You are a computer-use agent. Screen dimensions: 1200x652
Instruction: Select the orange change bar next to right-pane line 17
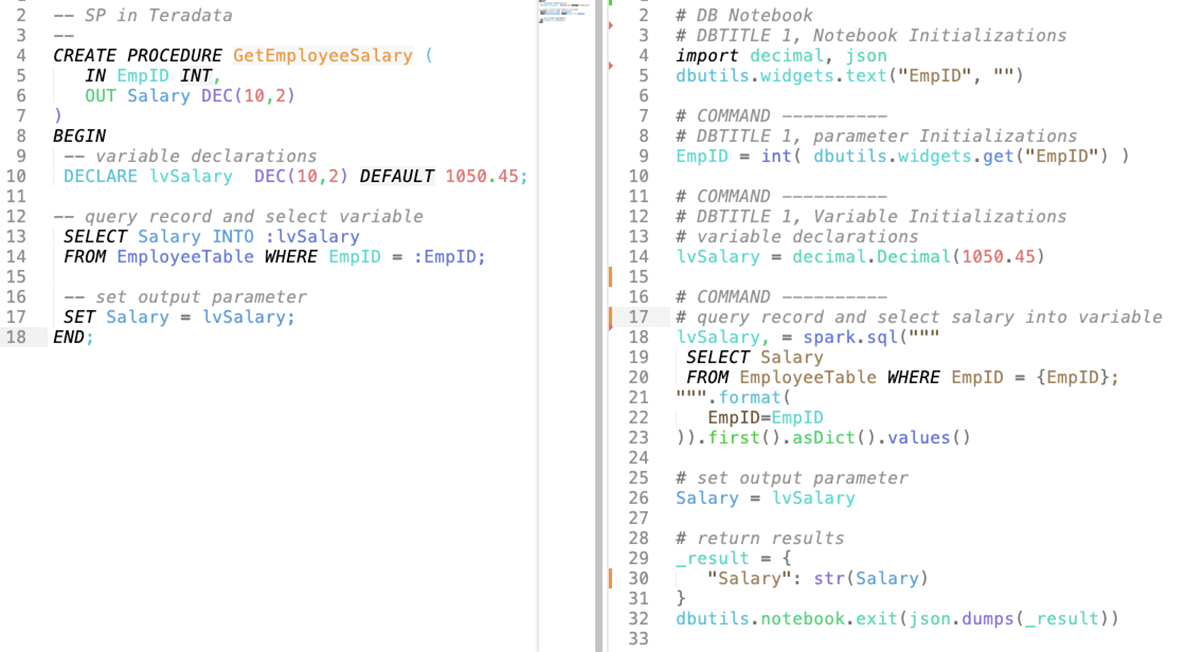coord(610,318)
